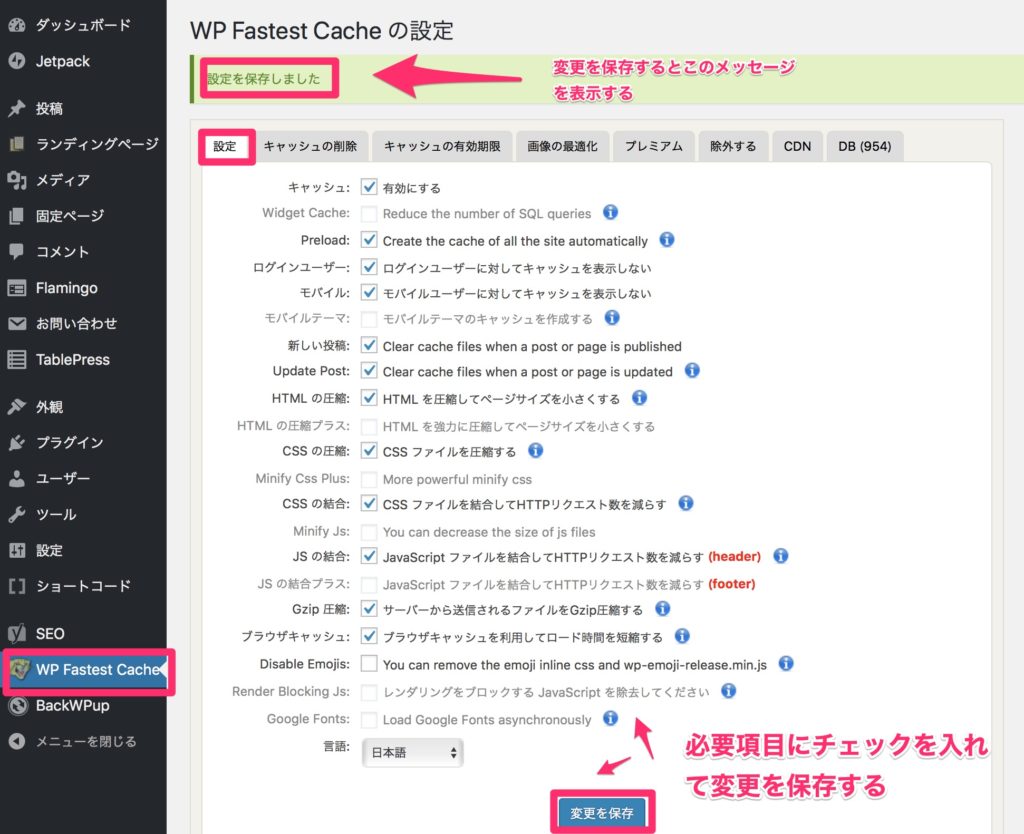Click the WP Fastest Cache cheetah icon

[x=20, y=669]
